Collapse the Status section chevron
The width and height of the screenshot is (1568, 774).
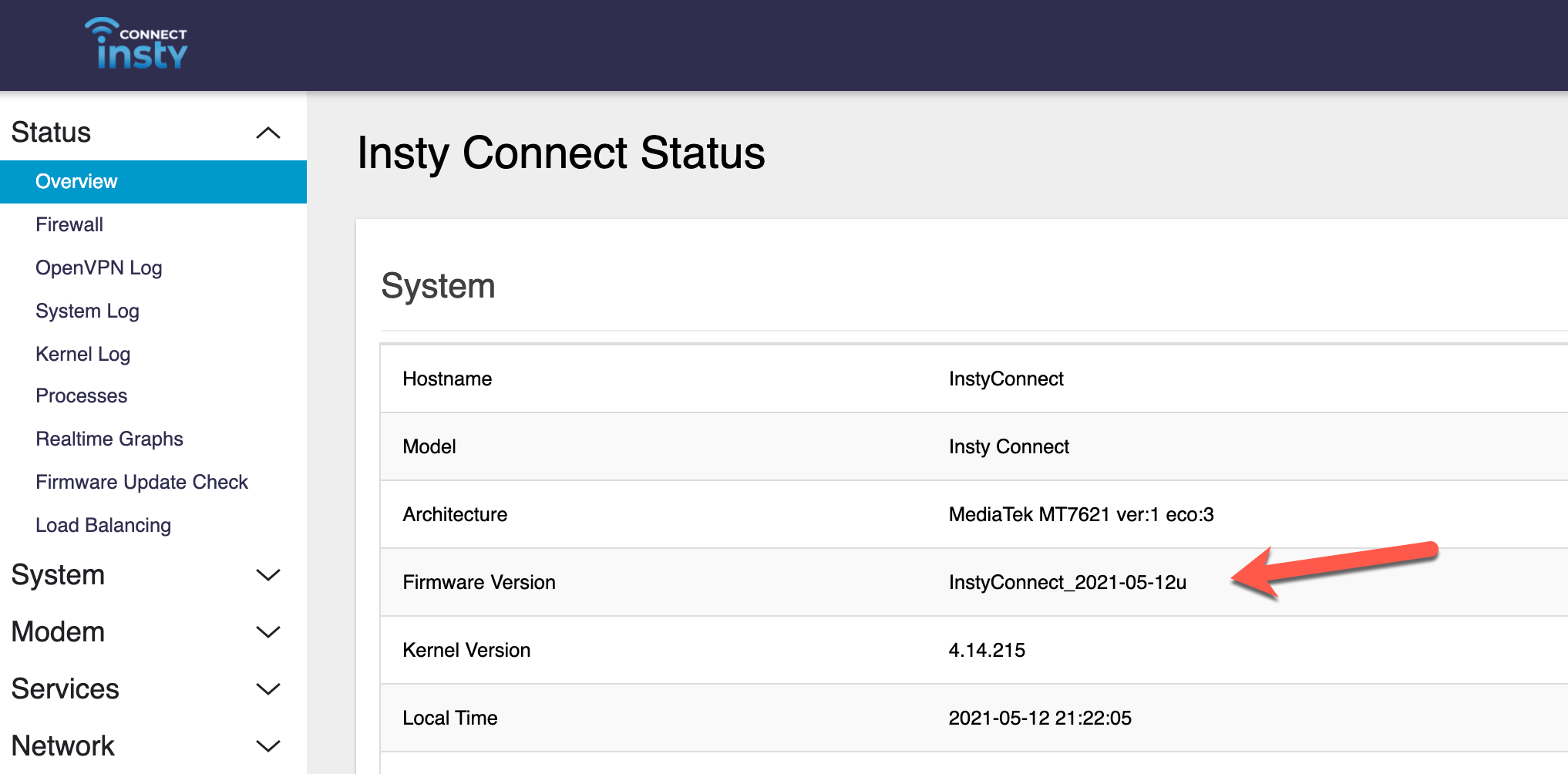pyautogui.click(x=268, y=133)
